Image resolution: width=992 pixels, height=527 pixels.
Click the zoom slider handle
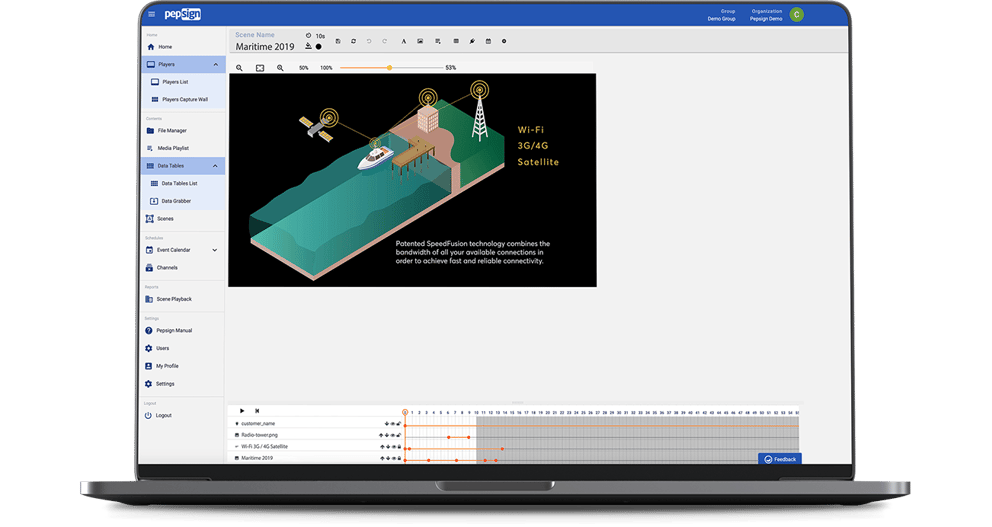pyautogui.click(x=389, y=68)
